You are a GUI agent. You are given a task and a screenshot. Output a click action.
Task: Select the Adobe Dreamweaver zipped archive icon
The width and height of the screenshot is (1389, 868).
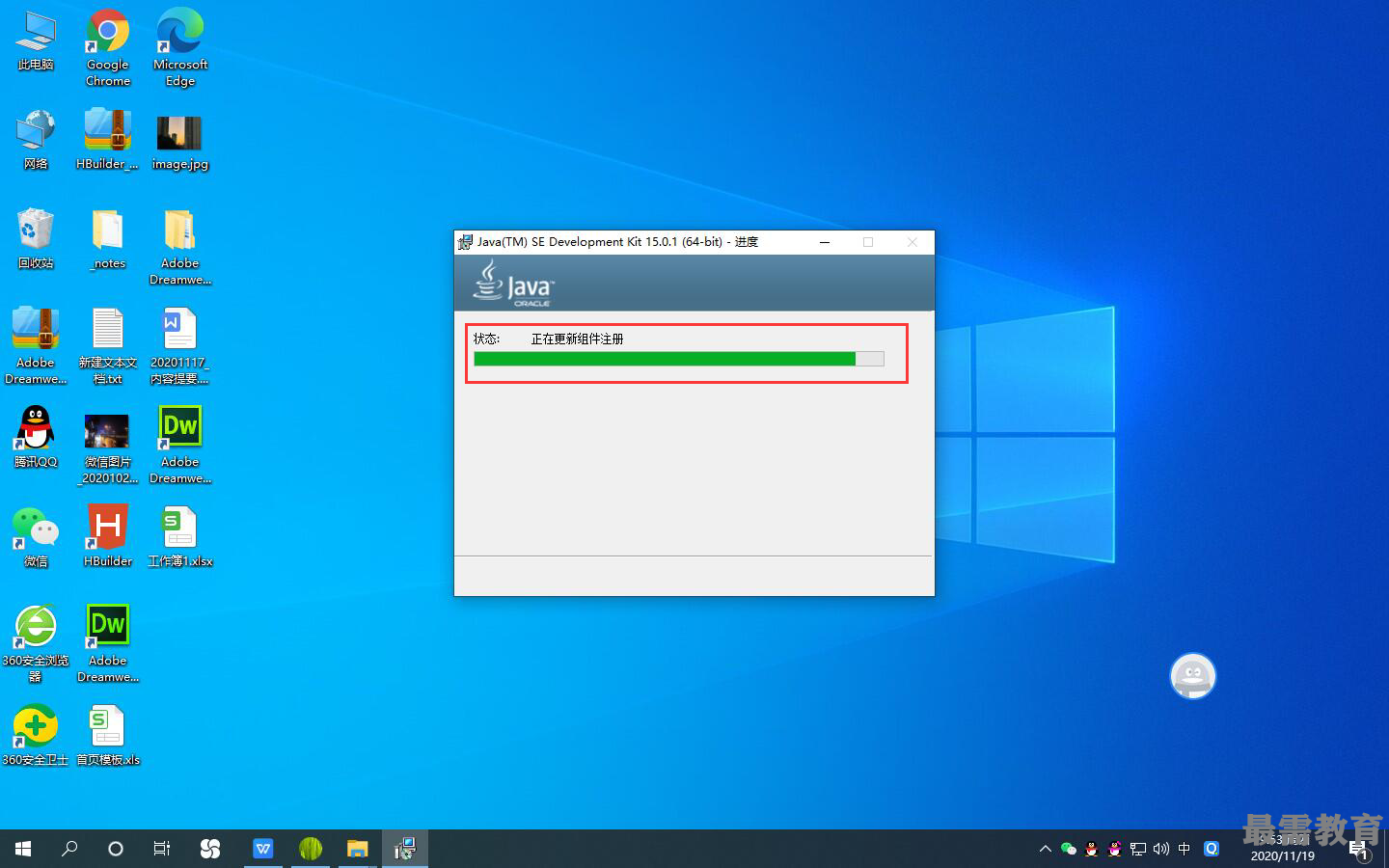click(36, 346)
